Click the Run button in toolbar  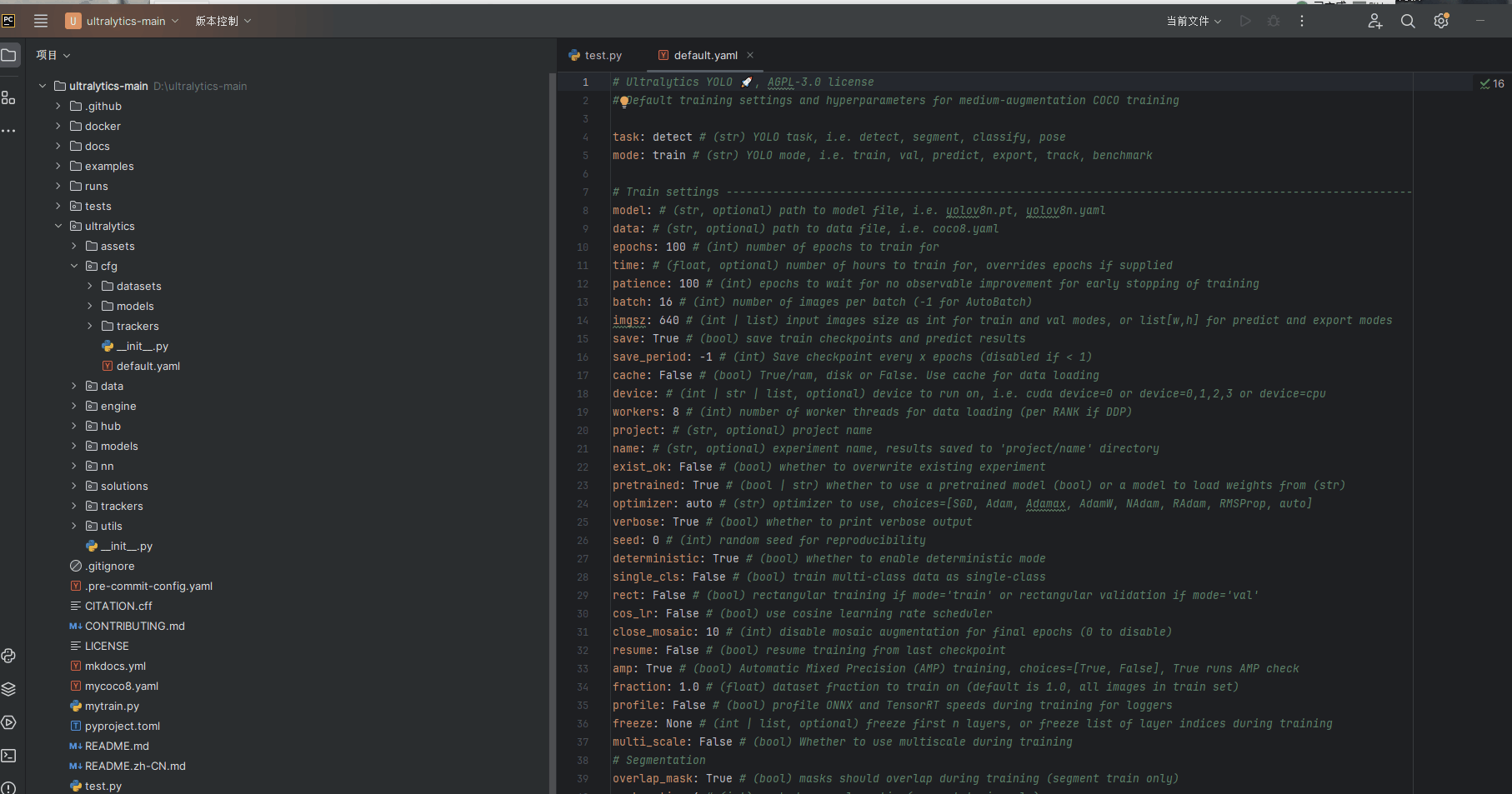coord(1245,21)
